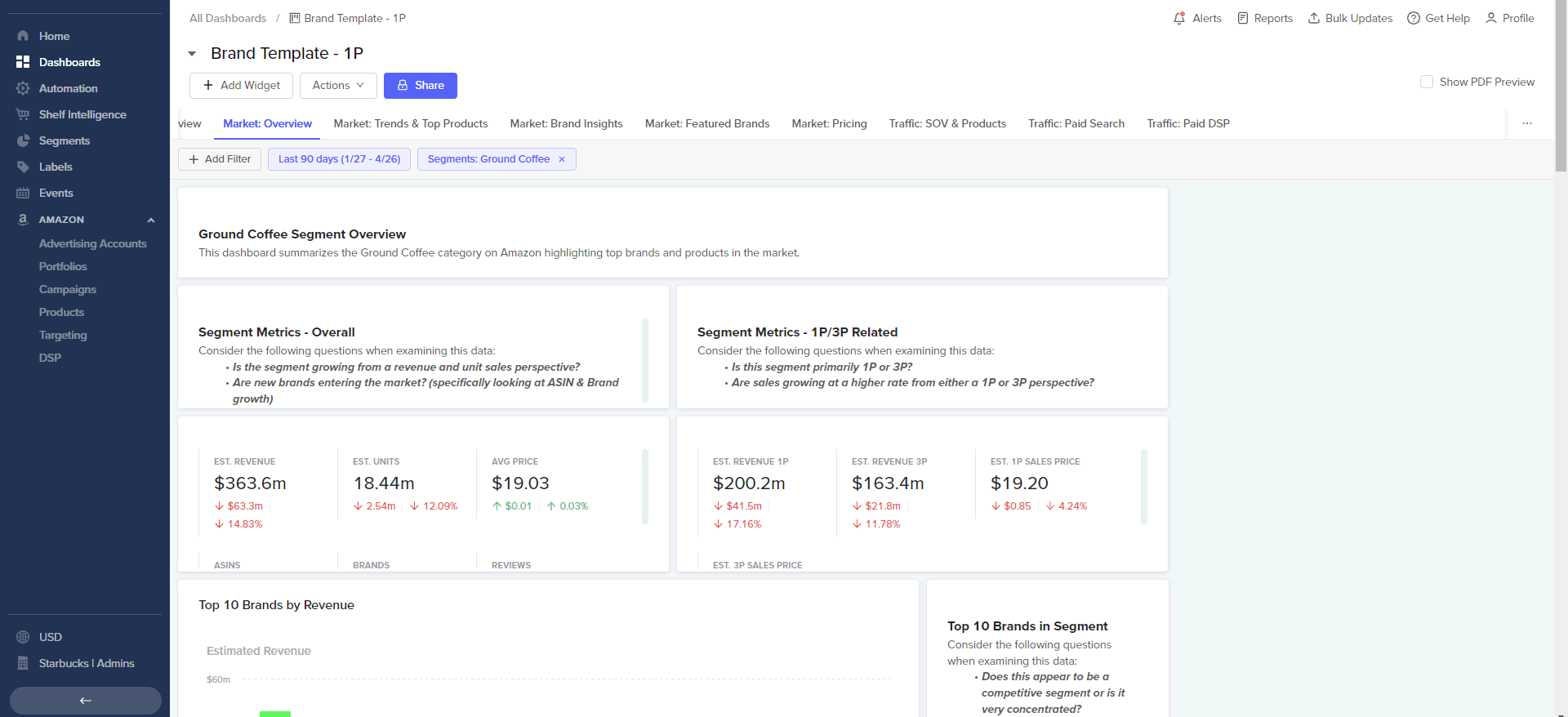
Task: Click the plus icon on Add Widget
Action: 208,85
